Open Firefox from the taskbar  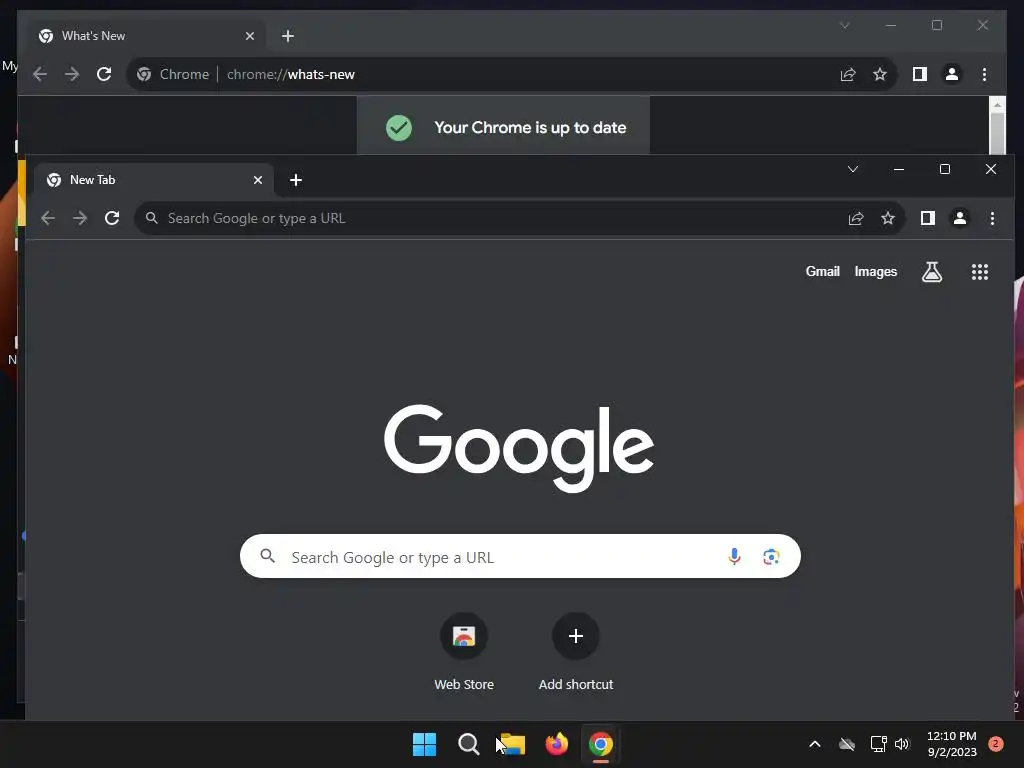[556, 744]
